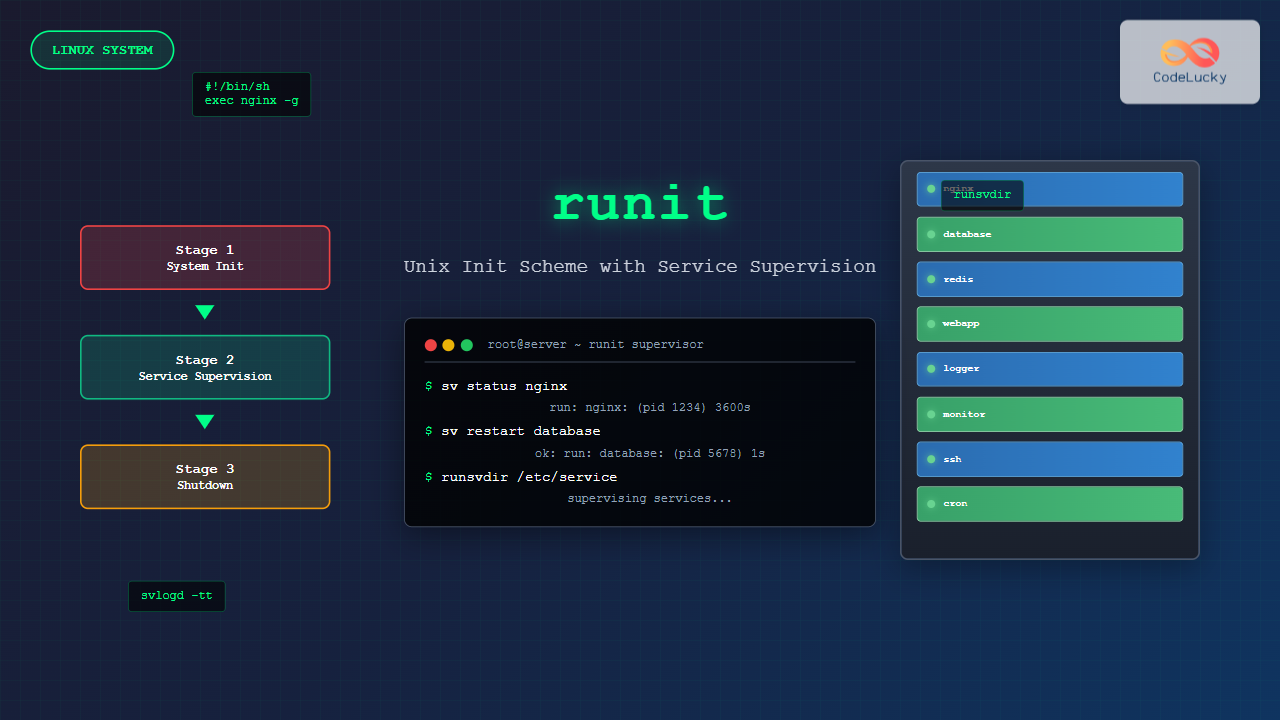Click the LINUX SYSTEM badge
Screen dimensions: 1280x720
click(102, 49)
